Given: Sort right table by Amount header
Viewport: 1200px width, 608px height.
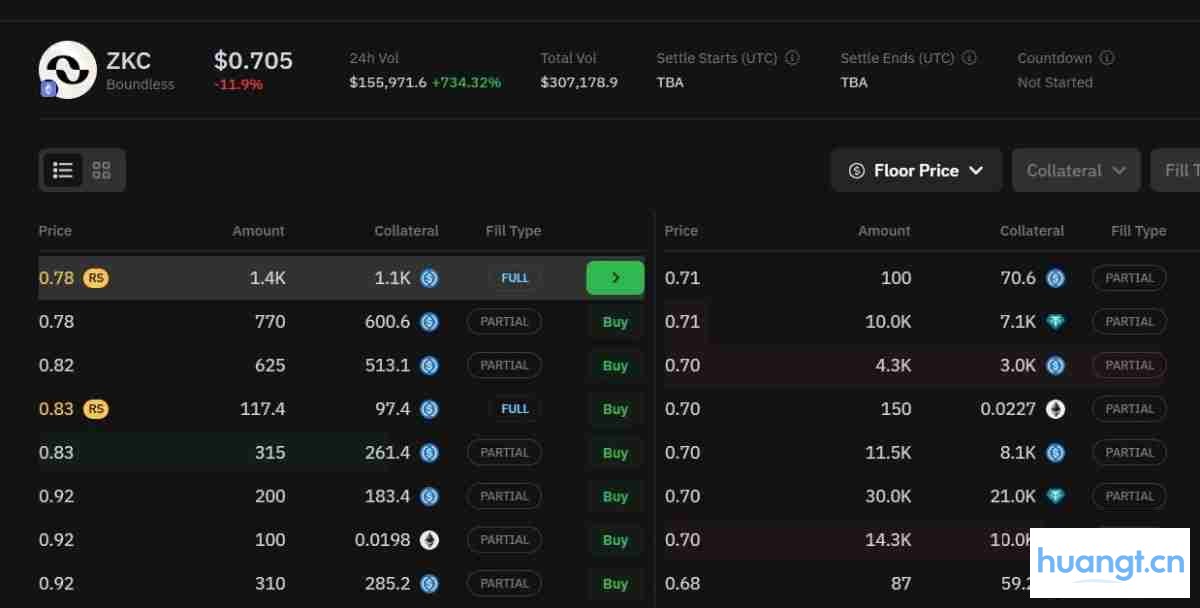Looking at the screenshot, I should point(884,231).
